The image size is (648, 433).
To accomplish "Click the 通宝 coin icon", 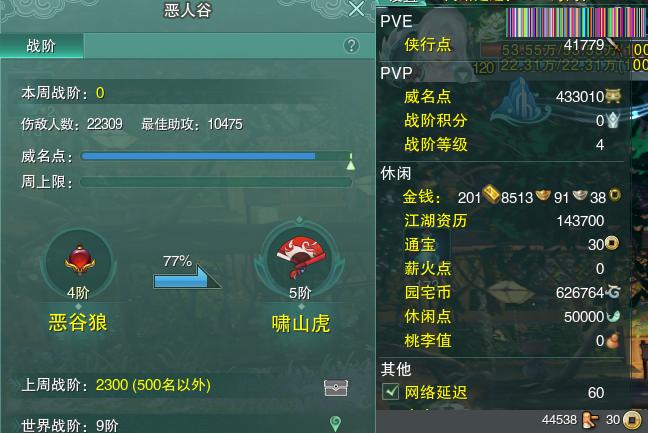I will pos(612,243).
